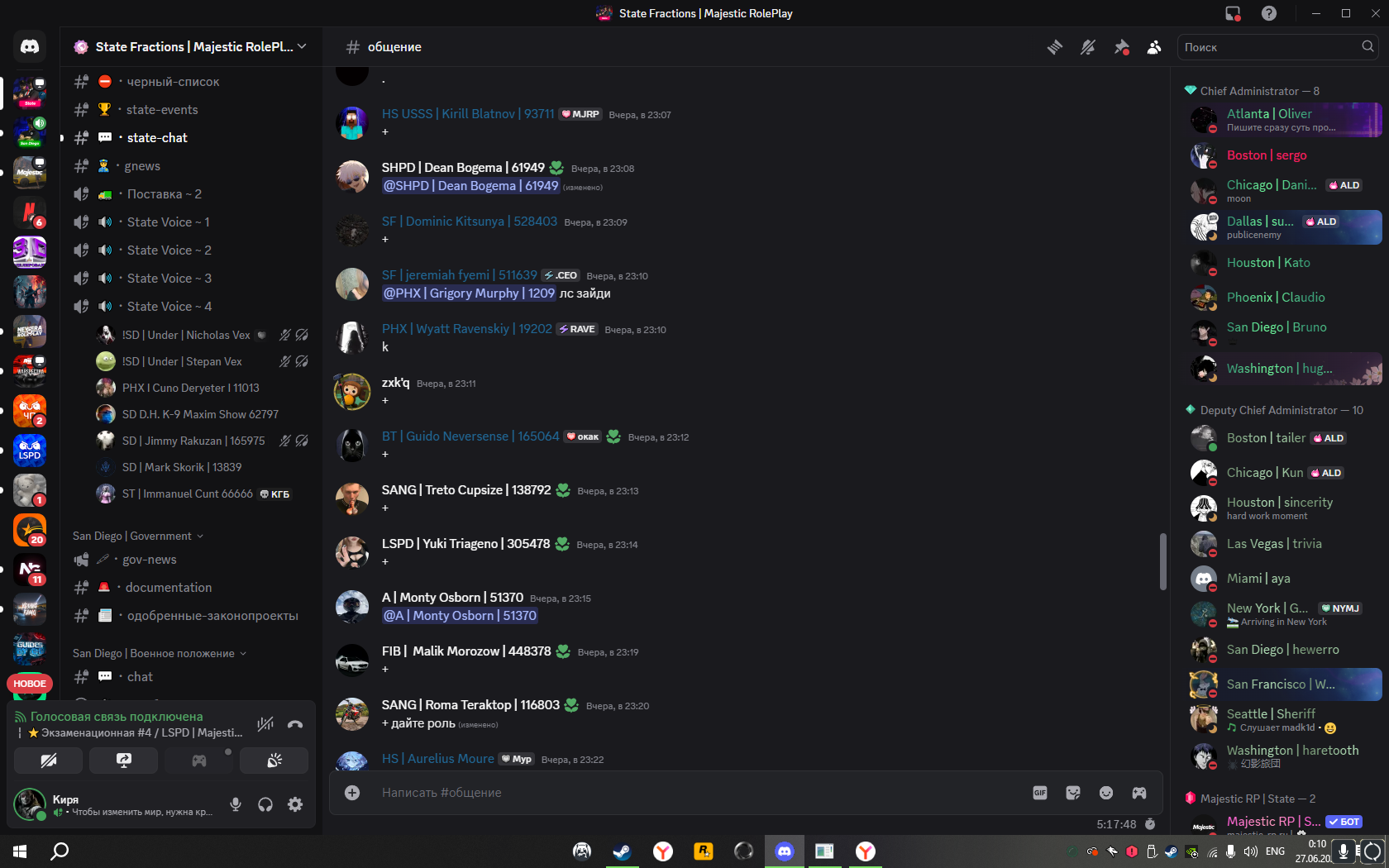Share your screen button
This screenshot has width=1389, height=868.
point(124,761)
